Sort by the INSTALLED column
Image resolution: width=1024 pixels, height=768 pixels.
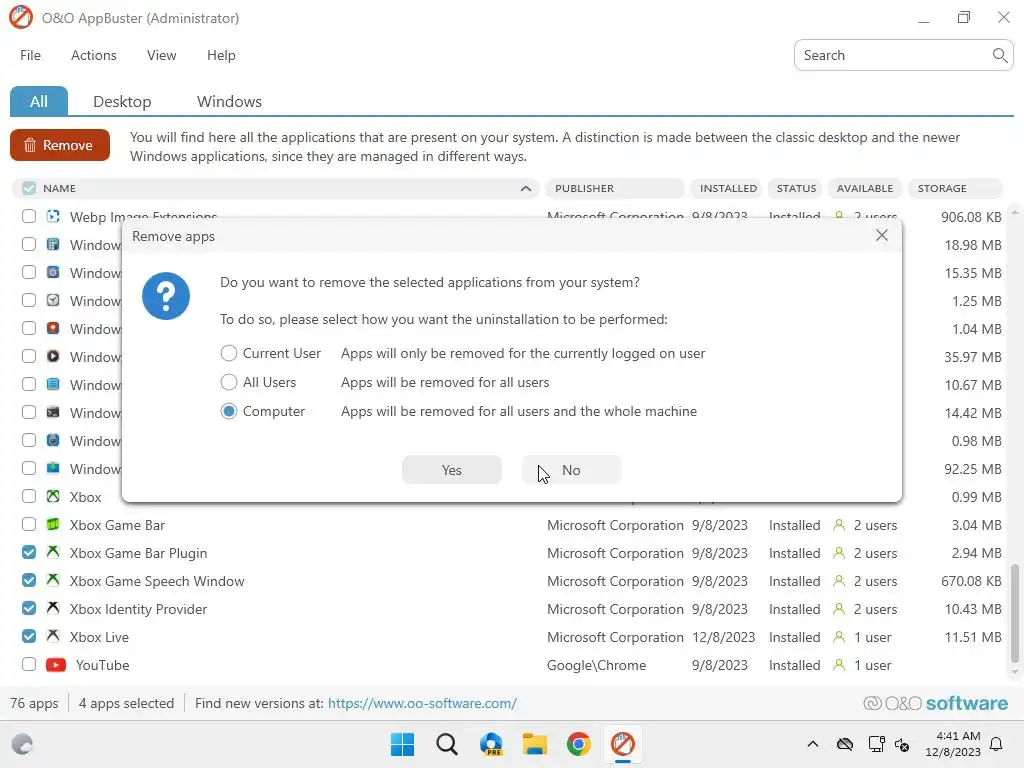click(728, 188)
